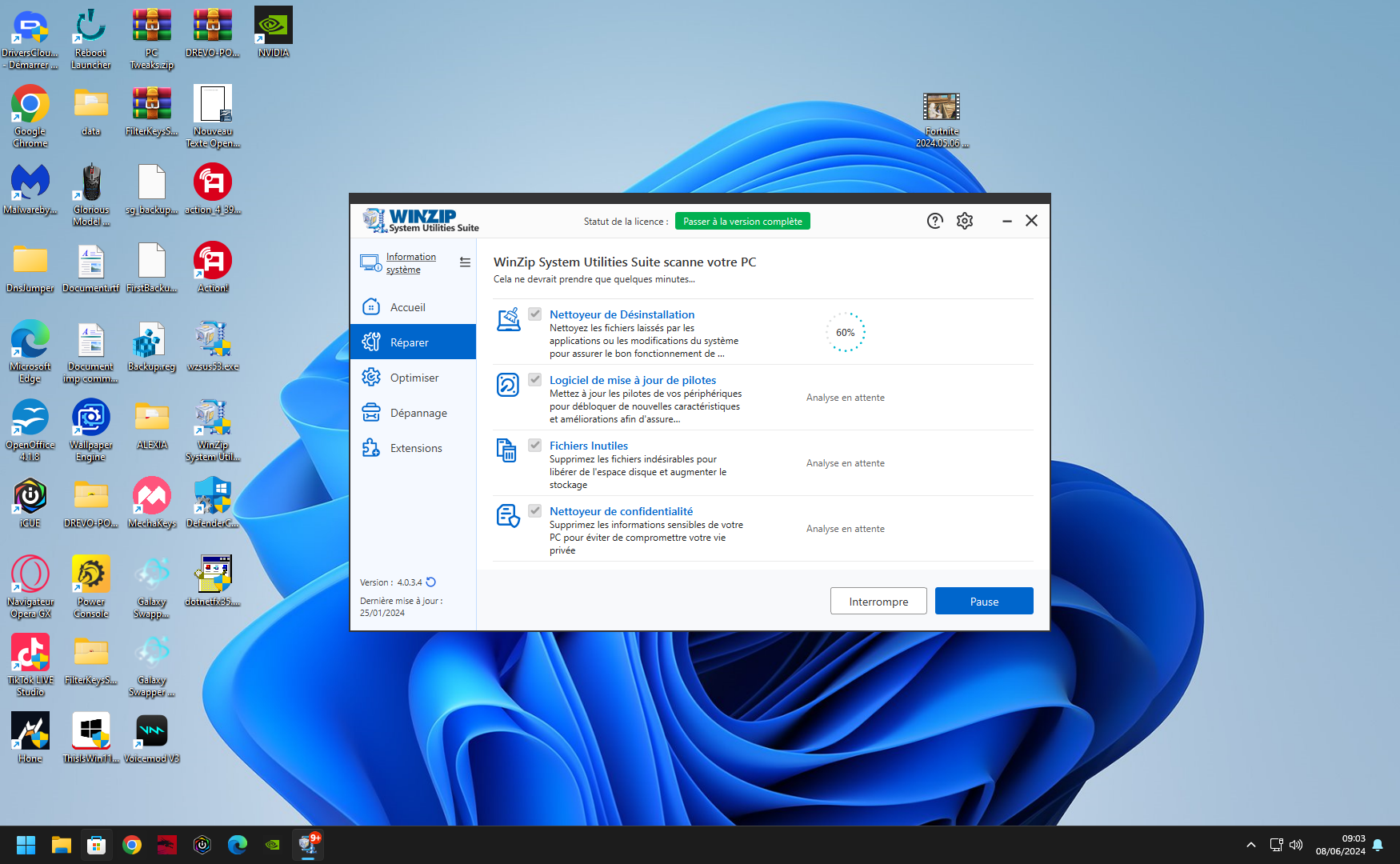Open the WinZip help question mark icon
Screen dimensions: 1400x864
pyautogui.click(x=934, y=221)
